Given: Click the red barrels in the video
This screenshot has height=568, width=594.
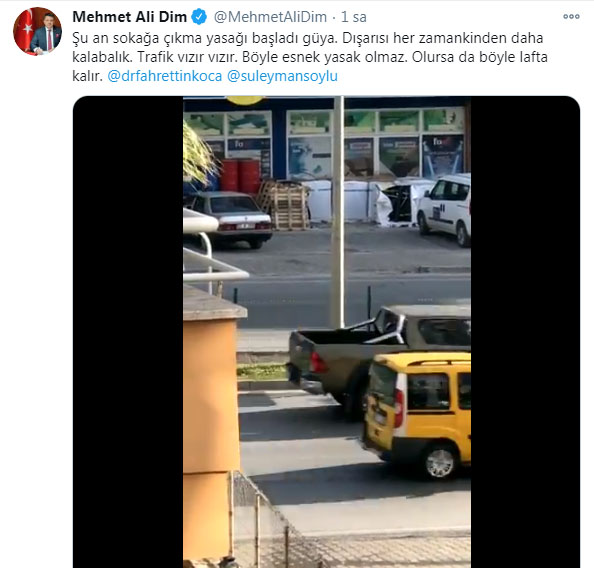Looking at the screenshot, I should click(240, 175).
